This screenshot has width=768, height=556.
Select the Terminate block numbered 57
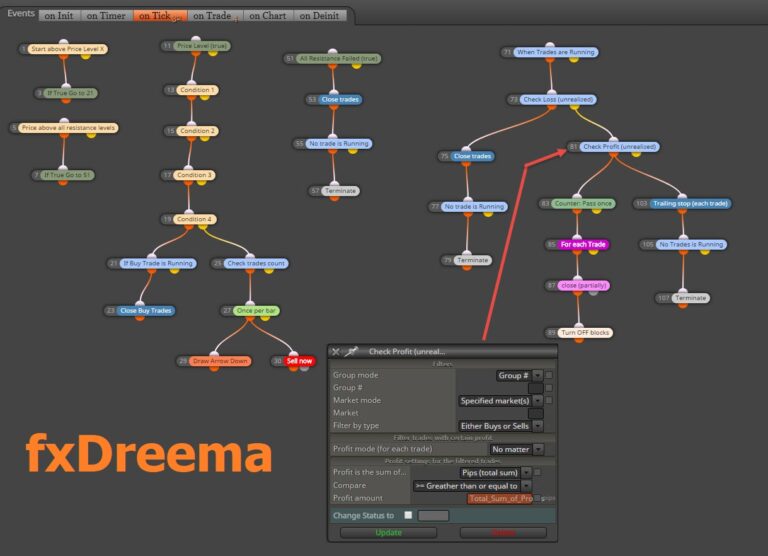coord(340,191)
